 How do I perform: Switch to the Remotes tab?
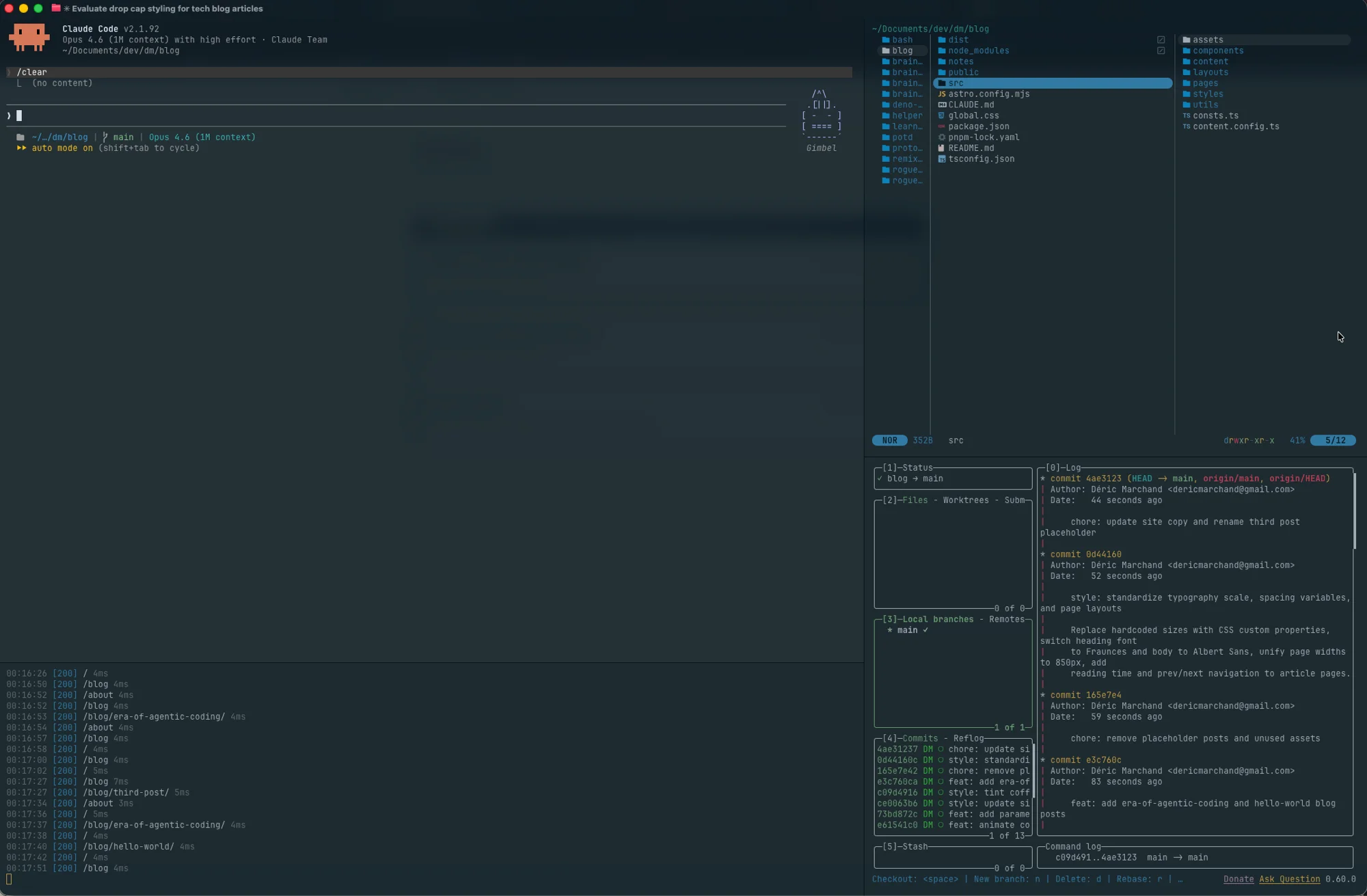tap(1006, 620)
